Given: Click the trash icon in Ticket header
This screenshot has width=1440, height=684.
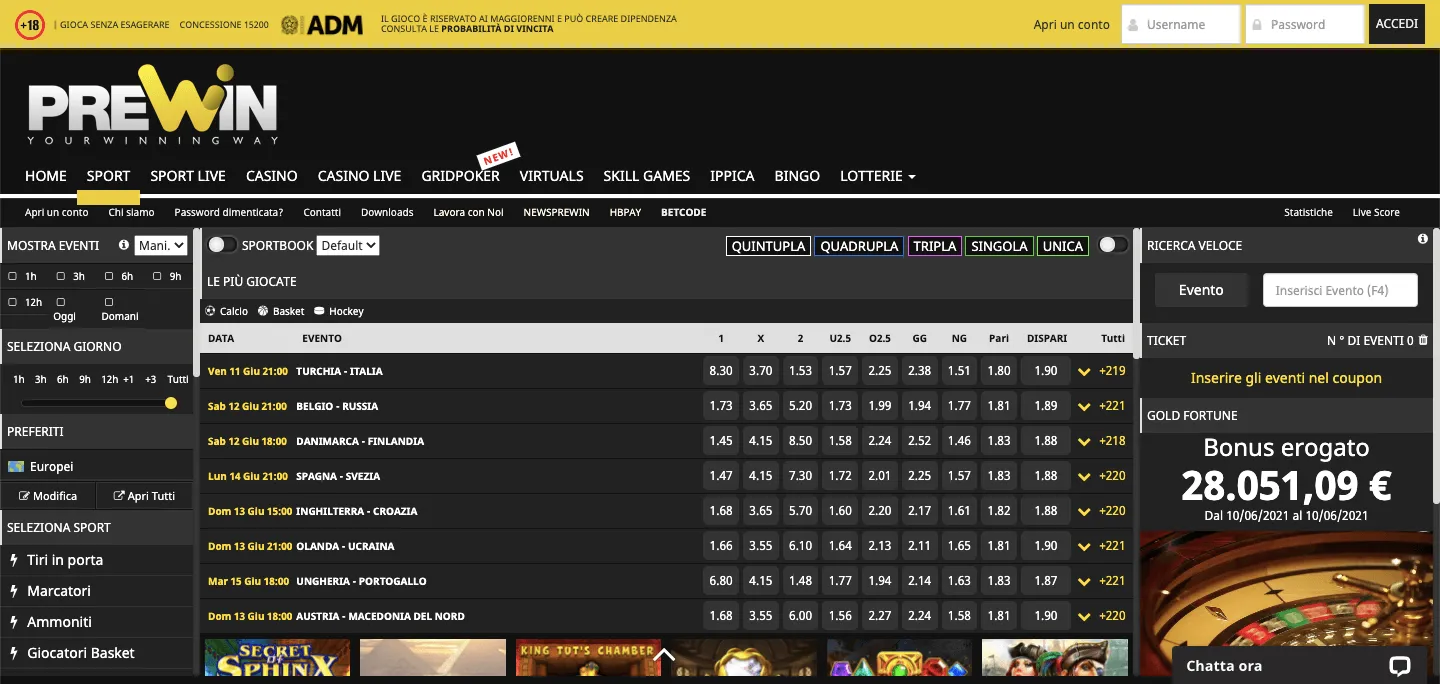Looking at the screenshot, I should (x=1423, y=340).
